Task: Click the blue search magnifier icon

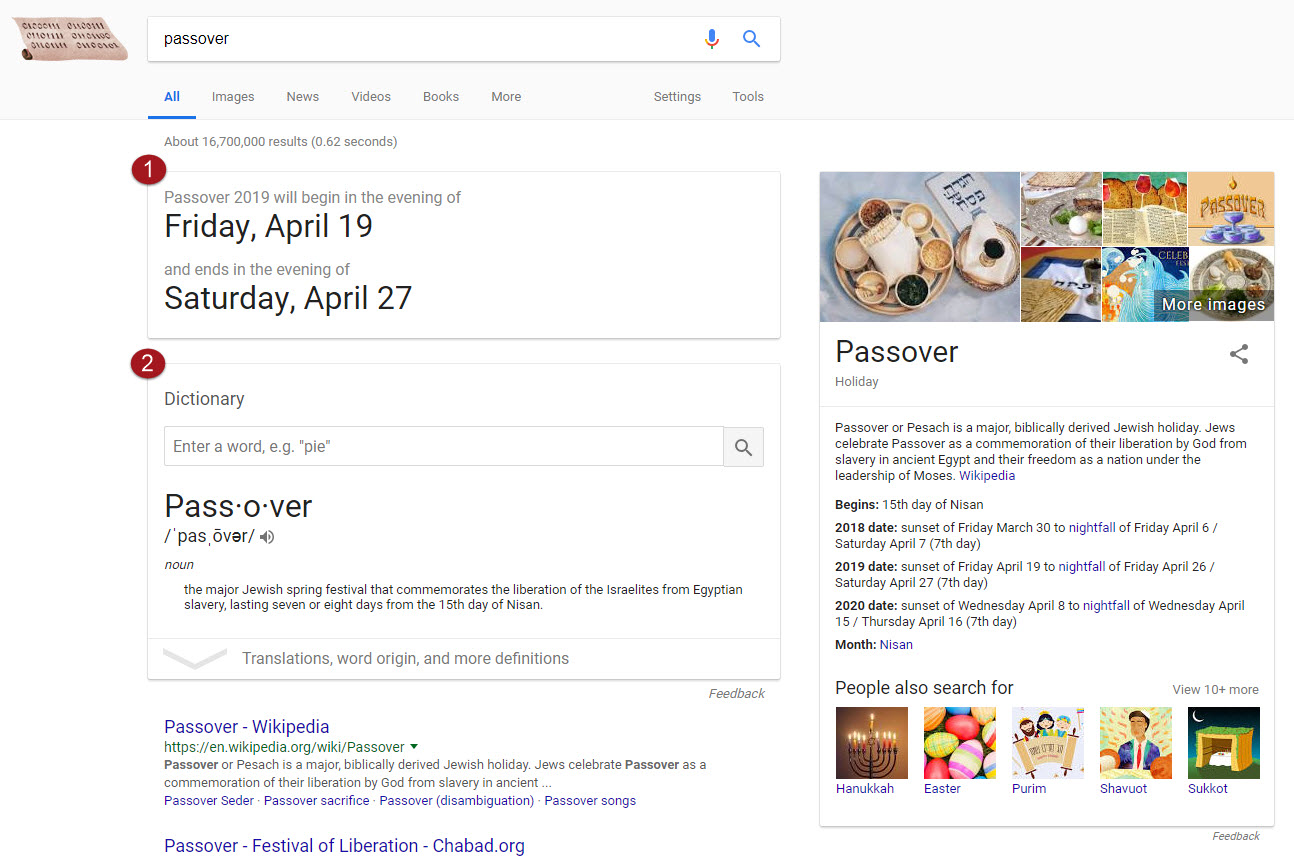Action: (752, 39)
